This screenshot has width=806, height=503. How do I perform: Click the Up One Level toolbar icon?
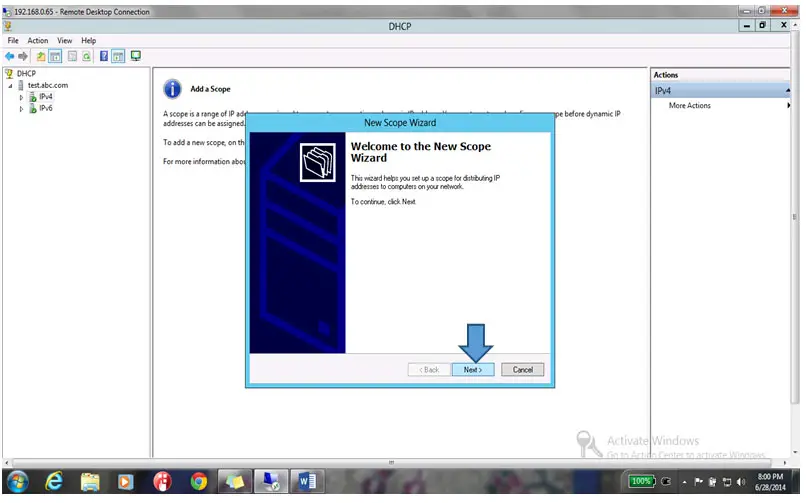click(x=41, y=56)
